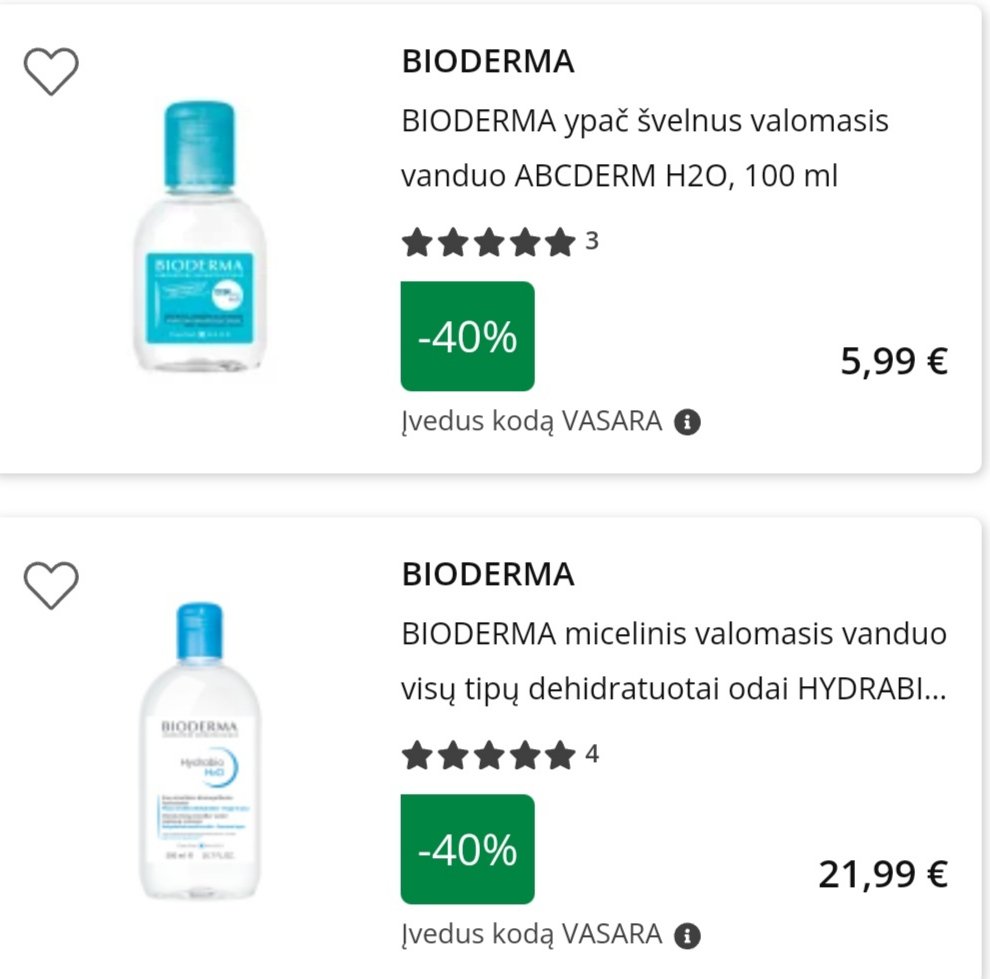
Task: Open info icon next to first VASARA code
Action: [688, 422]
